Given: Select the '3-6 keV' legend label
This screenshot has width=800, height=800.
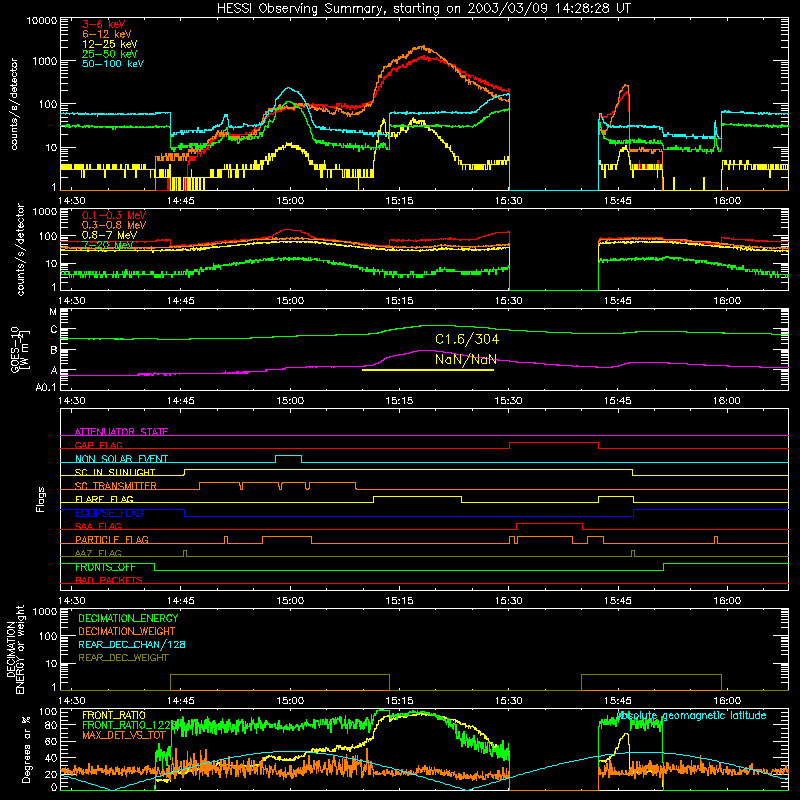Looking at the screenshot, I should pos(104,24).
